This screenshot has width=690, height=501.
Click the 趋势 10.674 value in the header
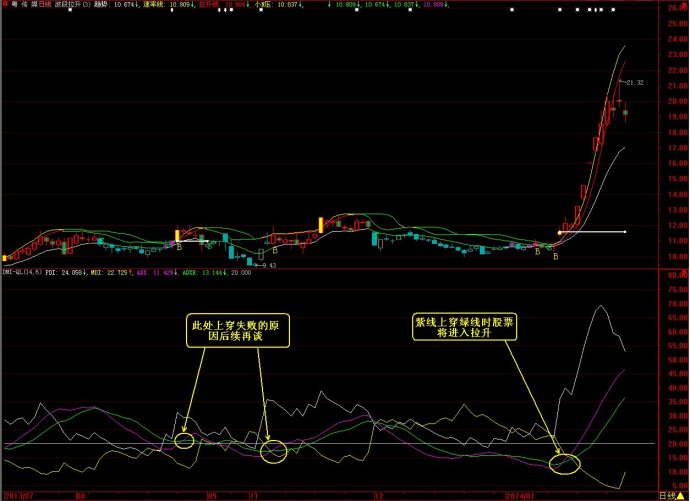pos(116,4)
